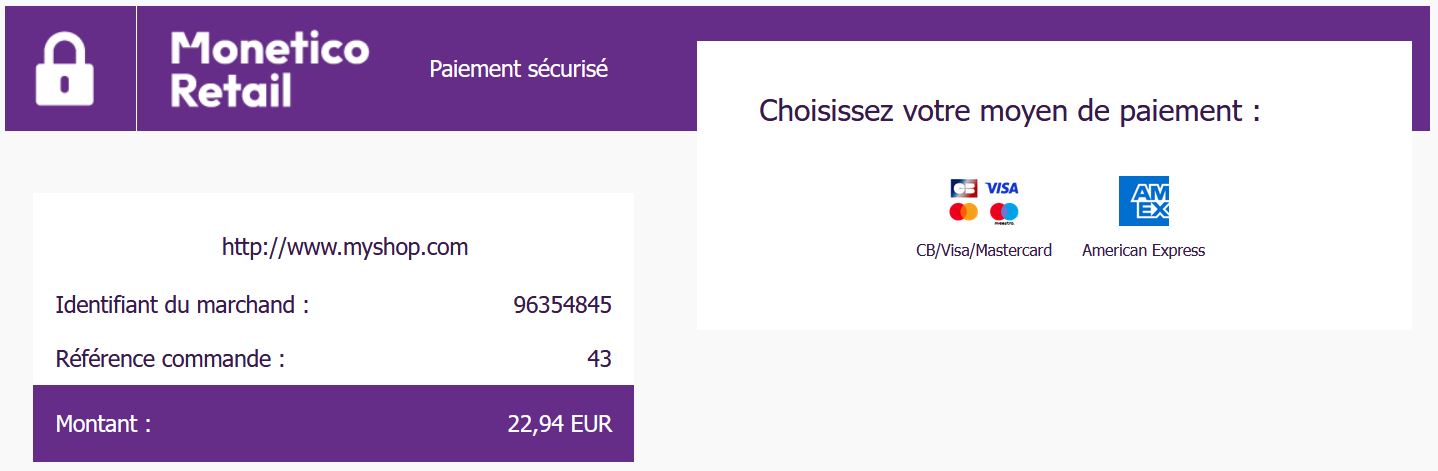Image resolution: width=1438 pixels, height=471 pixels.
Task: Click the purple header banner right of the Paiement sécurisé text
Action: tap(652, 68)
